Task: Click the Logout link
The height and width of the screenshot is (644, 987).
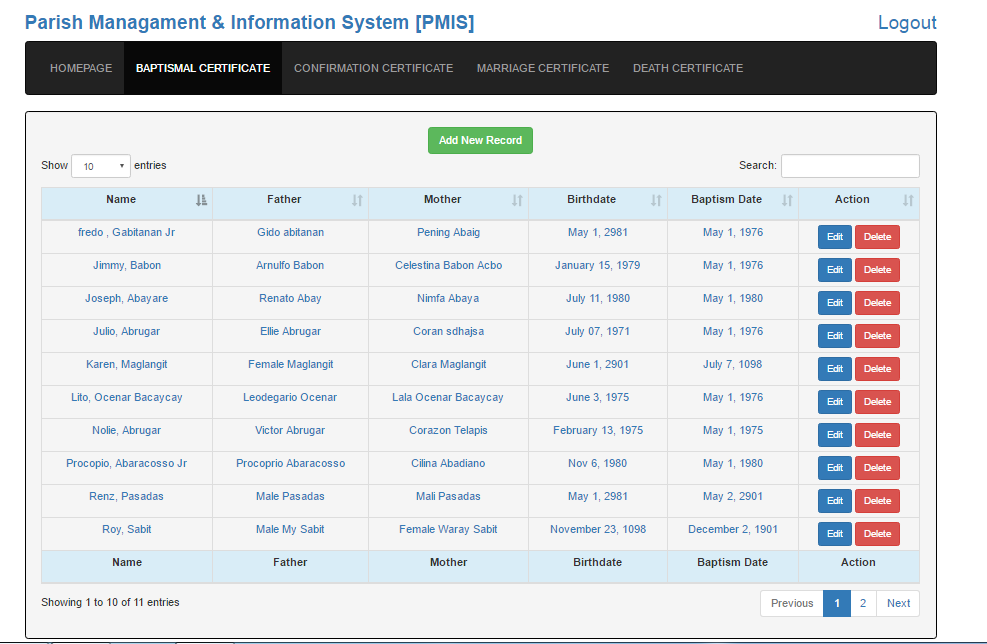Action: pos(907,23)
